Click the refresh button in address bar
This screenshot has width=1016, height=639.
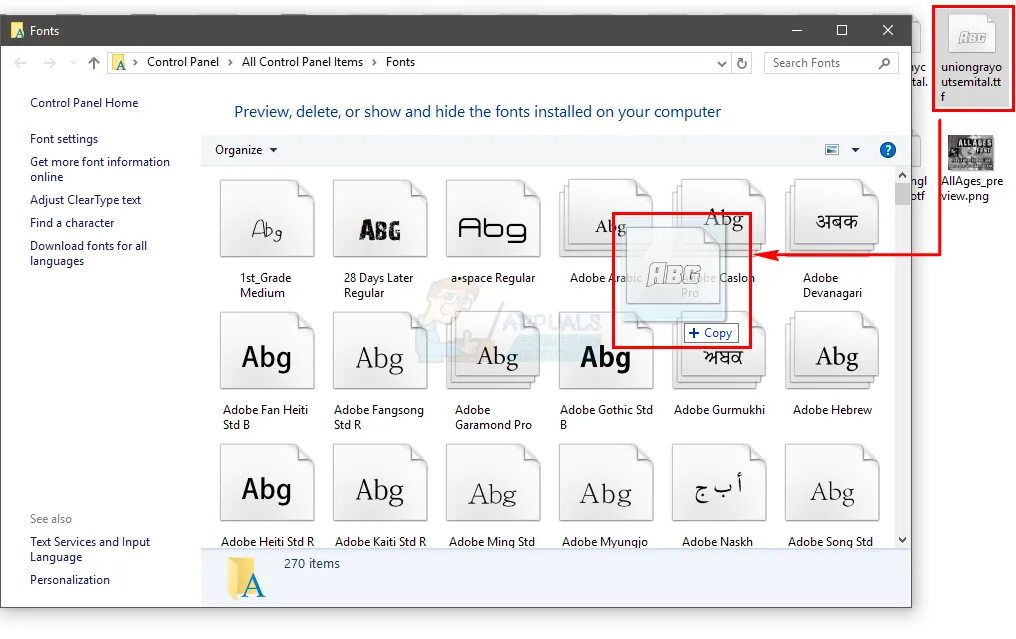pos(742,64)
